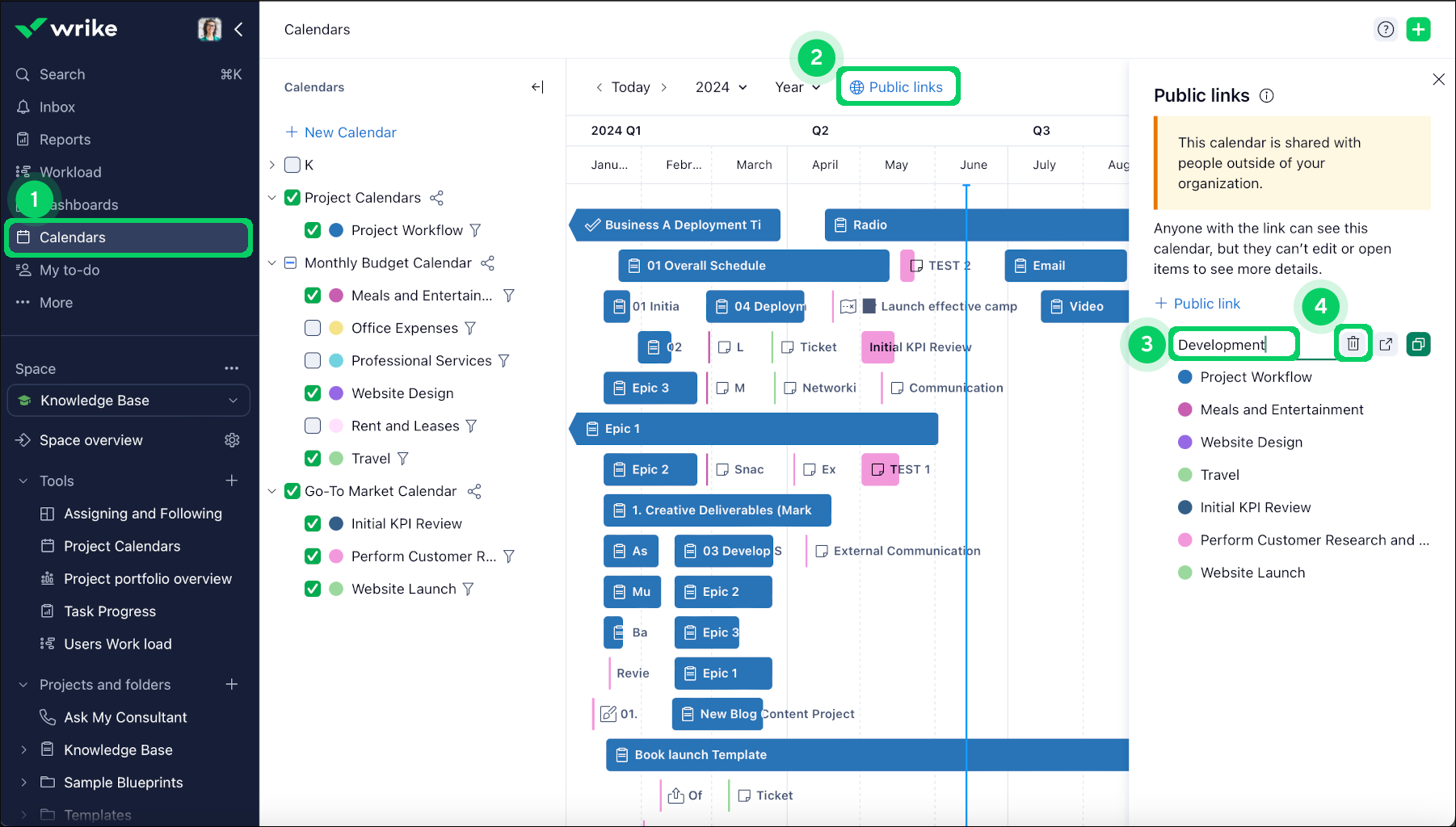Enable the Office Expenses calendar checkbox

(x=313, y=328)
